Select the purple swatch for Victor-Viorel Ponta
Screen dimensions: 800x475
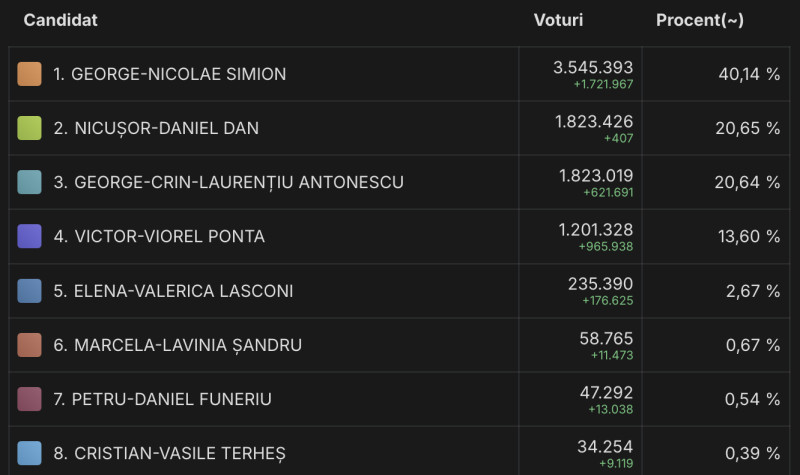point(30,236)
